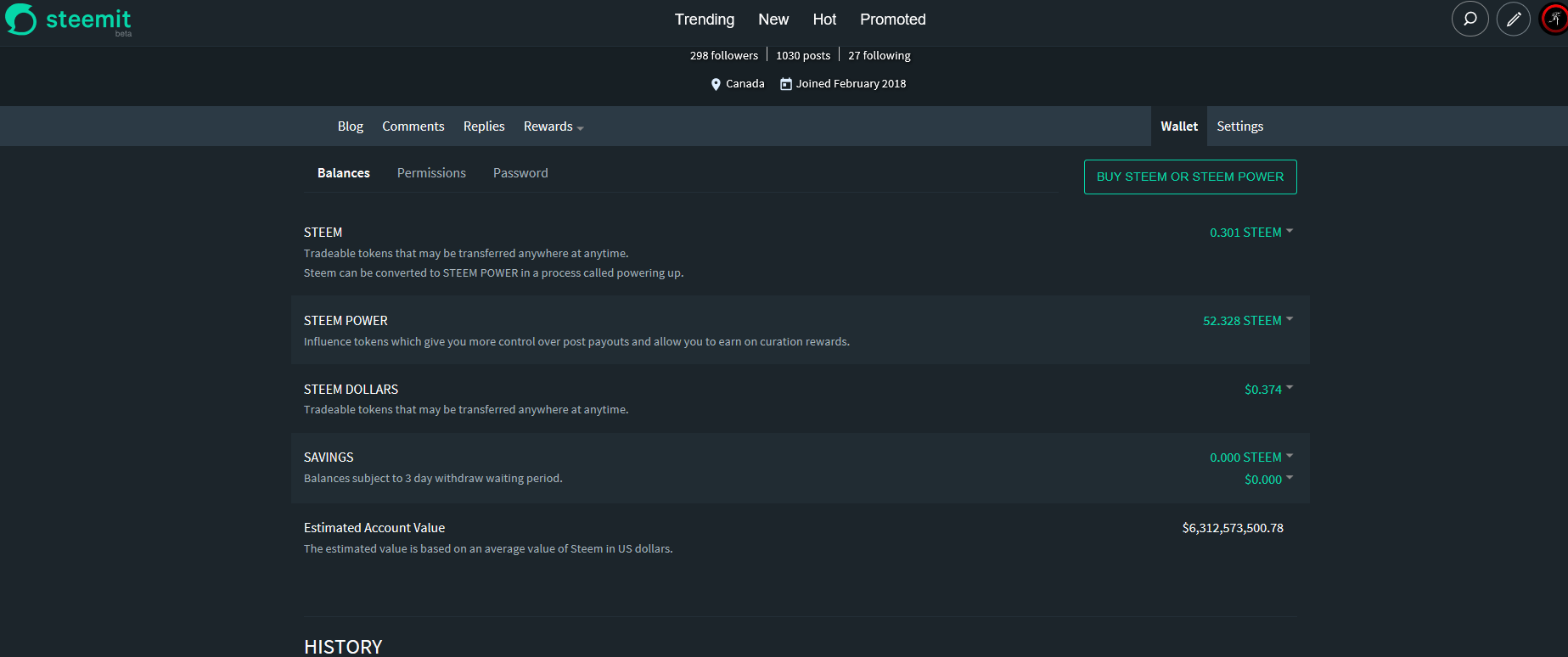The image size is (1568, 657).
Task: Click the average value of Steem description
Action: click(488, 549)
